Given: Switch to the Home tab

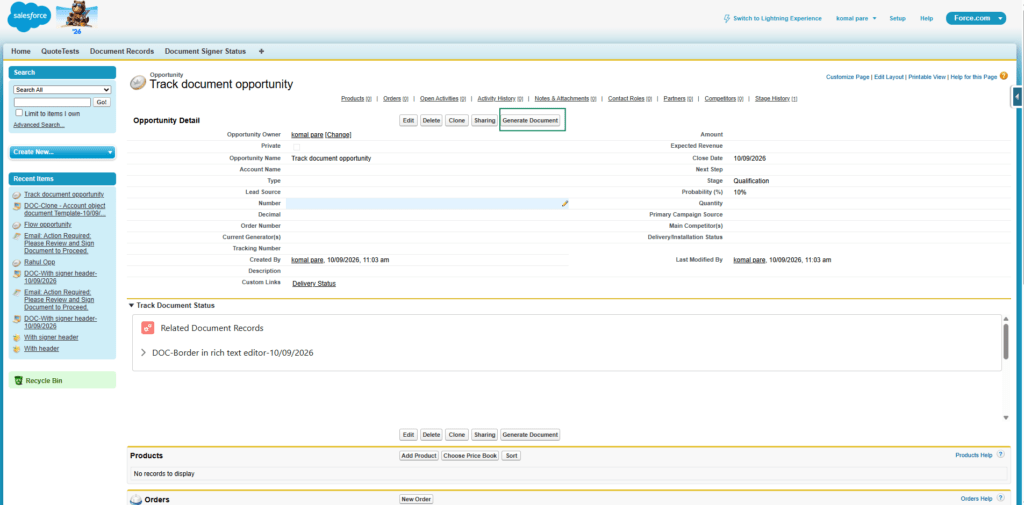Looking at the screenshot, I should [21, 51].
